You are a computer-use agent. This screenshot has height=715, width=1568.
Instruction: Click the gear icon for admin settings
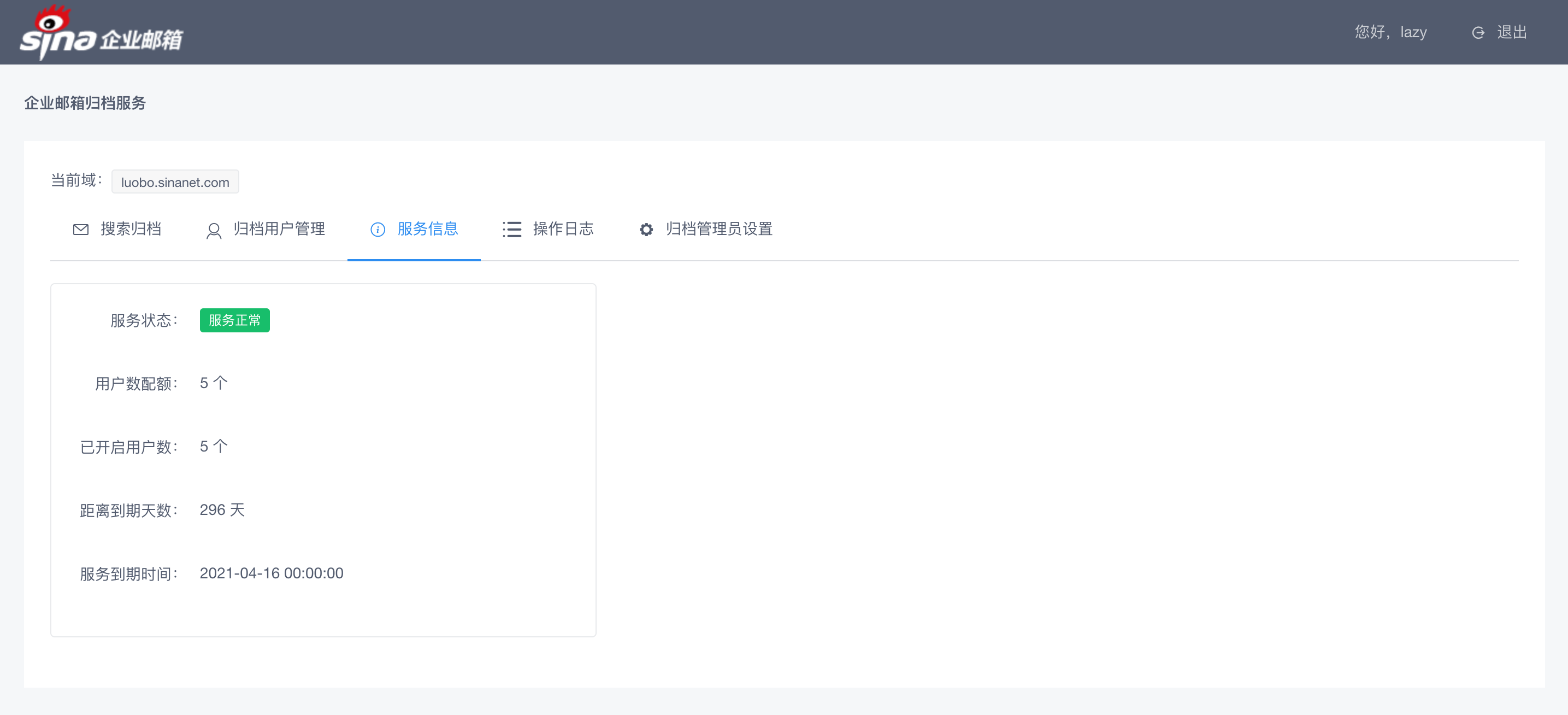coord(646,230)
